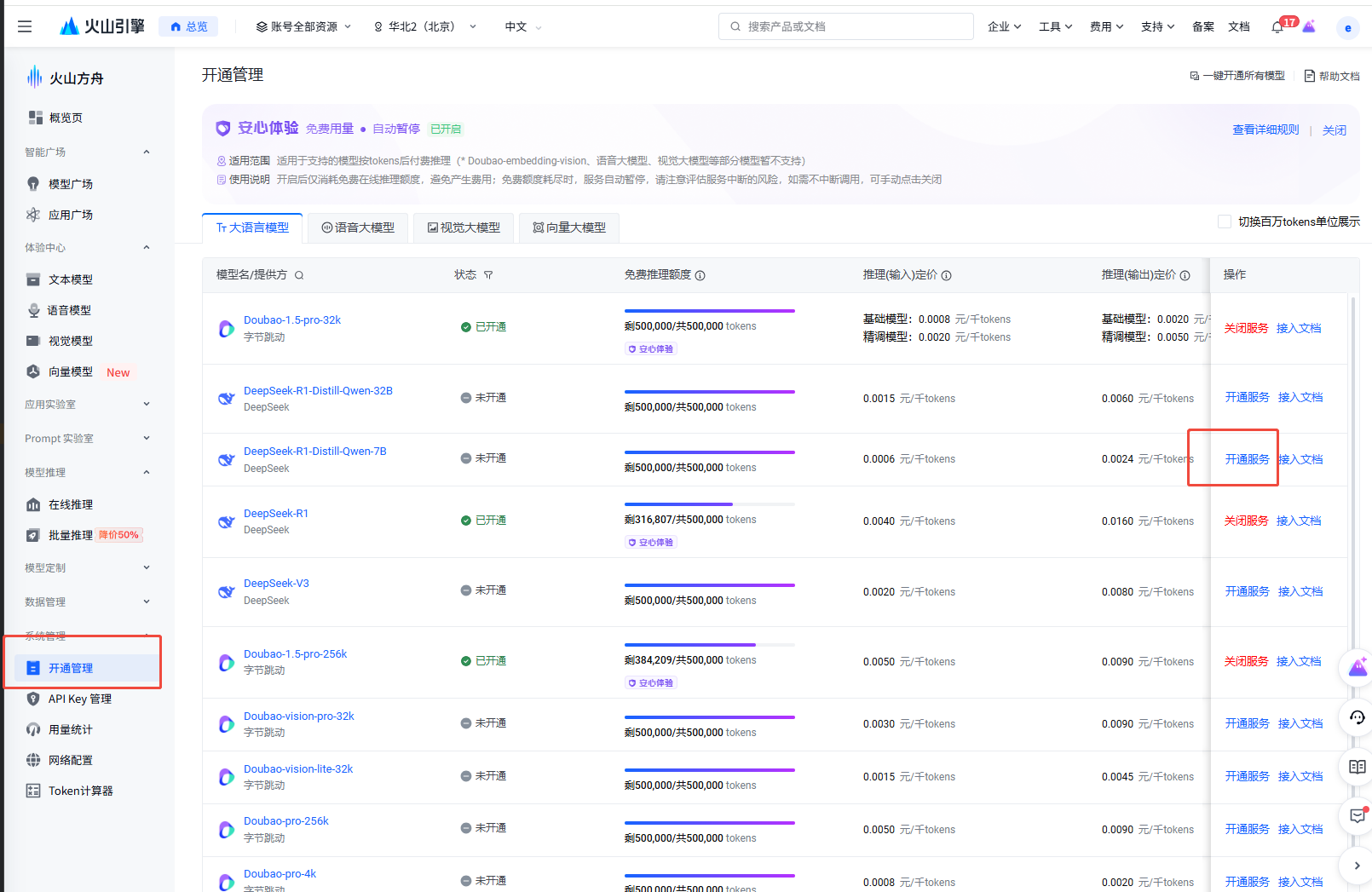Open the user avatar menu
This screenshot has height=892, width=1372.
click(x=1347, y=27)
